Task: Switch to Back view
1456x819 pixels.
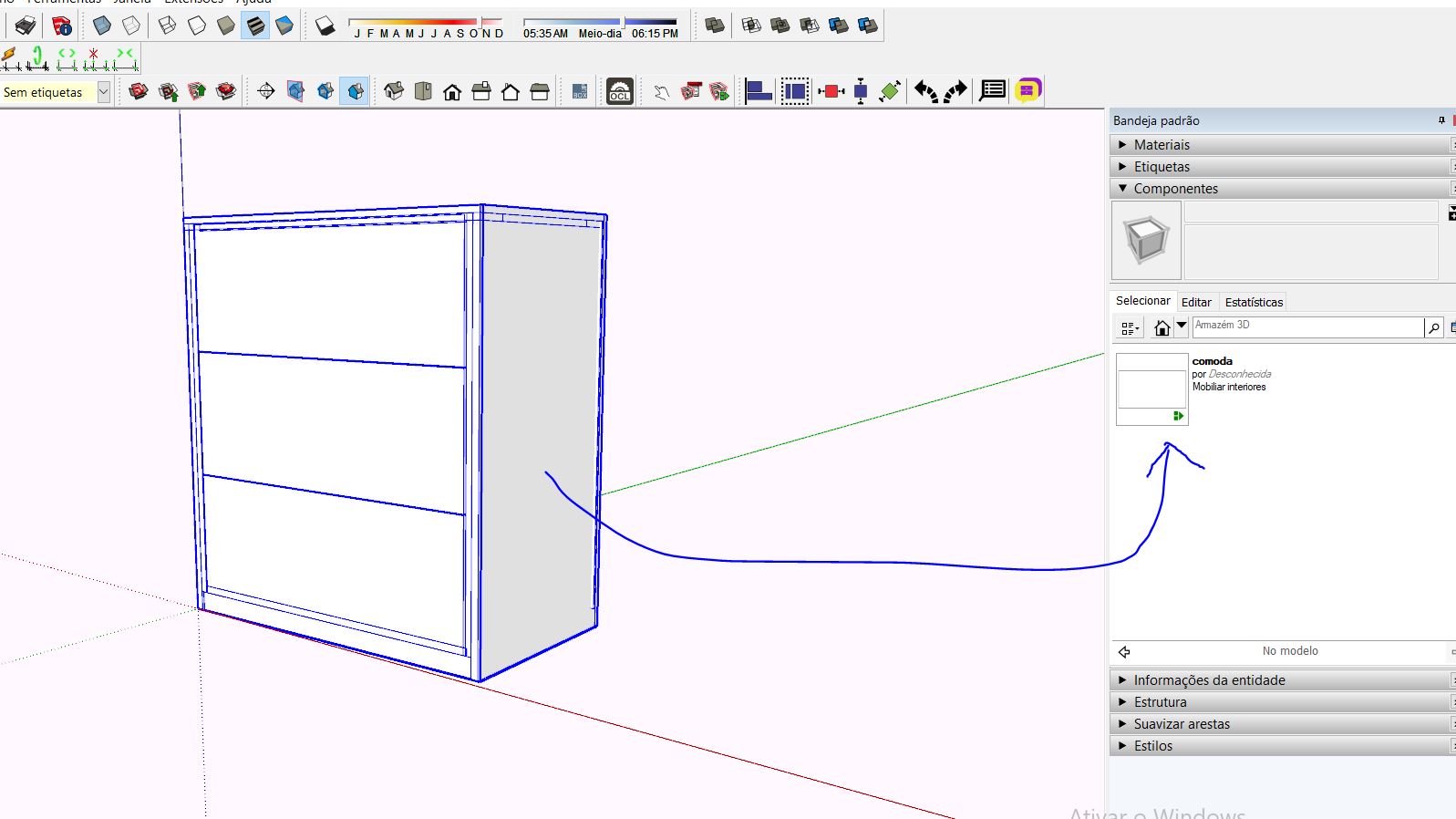Action: pos(511,91)
